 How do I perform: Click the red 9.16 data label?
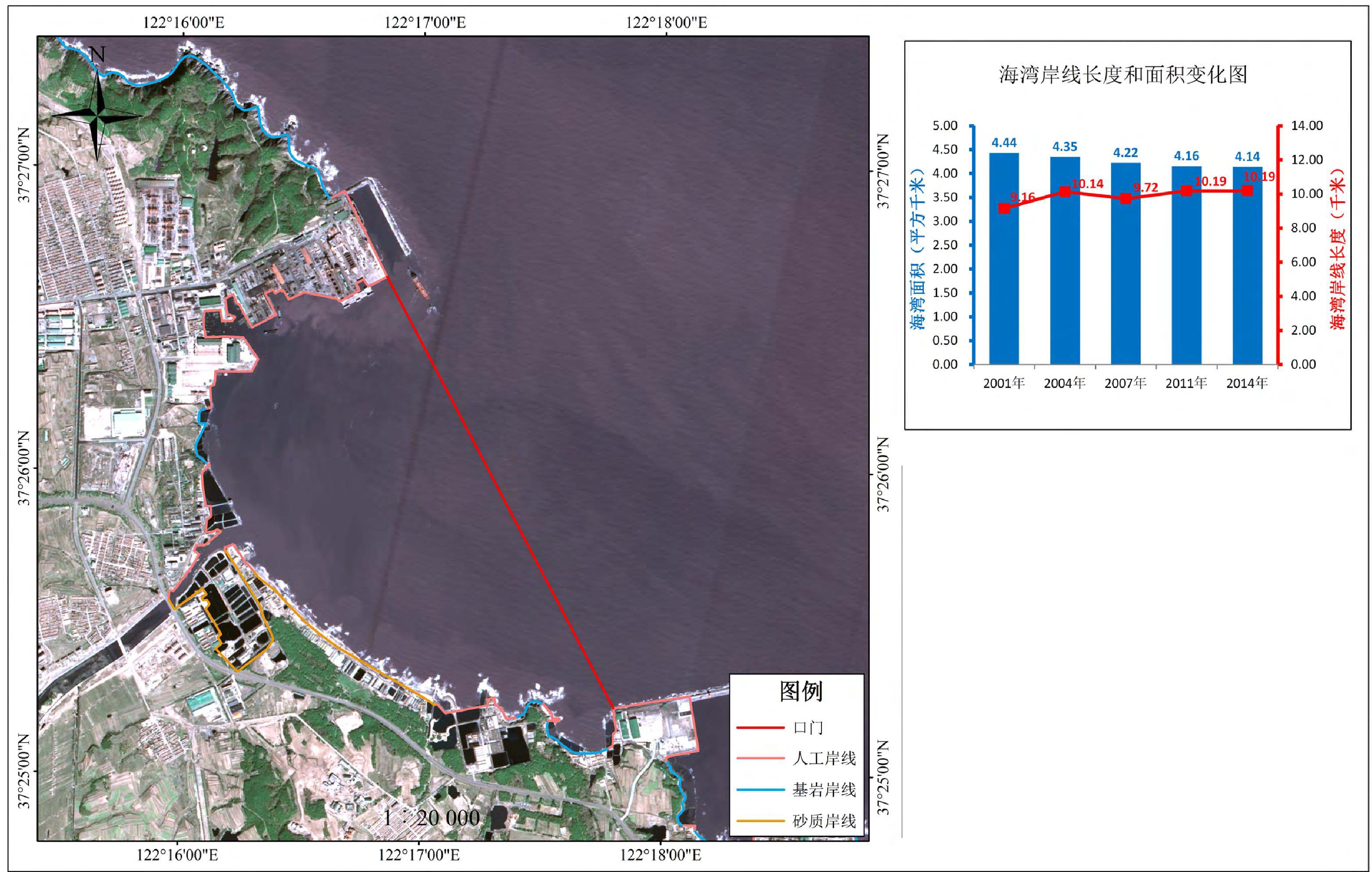click(1023, 197)
